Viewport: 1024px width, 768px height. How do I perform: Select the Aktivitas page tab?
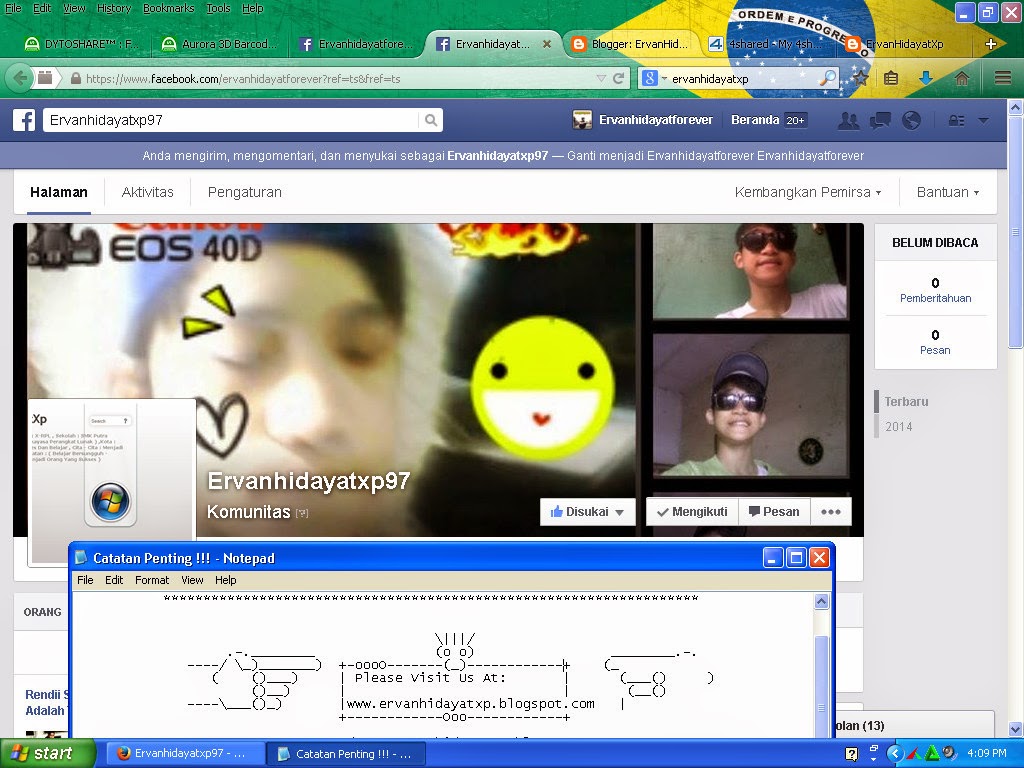(148, 192)
